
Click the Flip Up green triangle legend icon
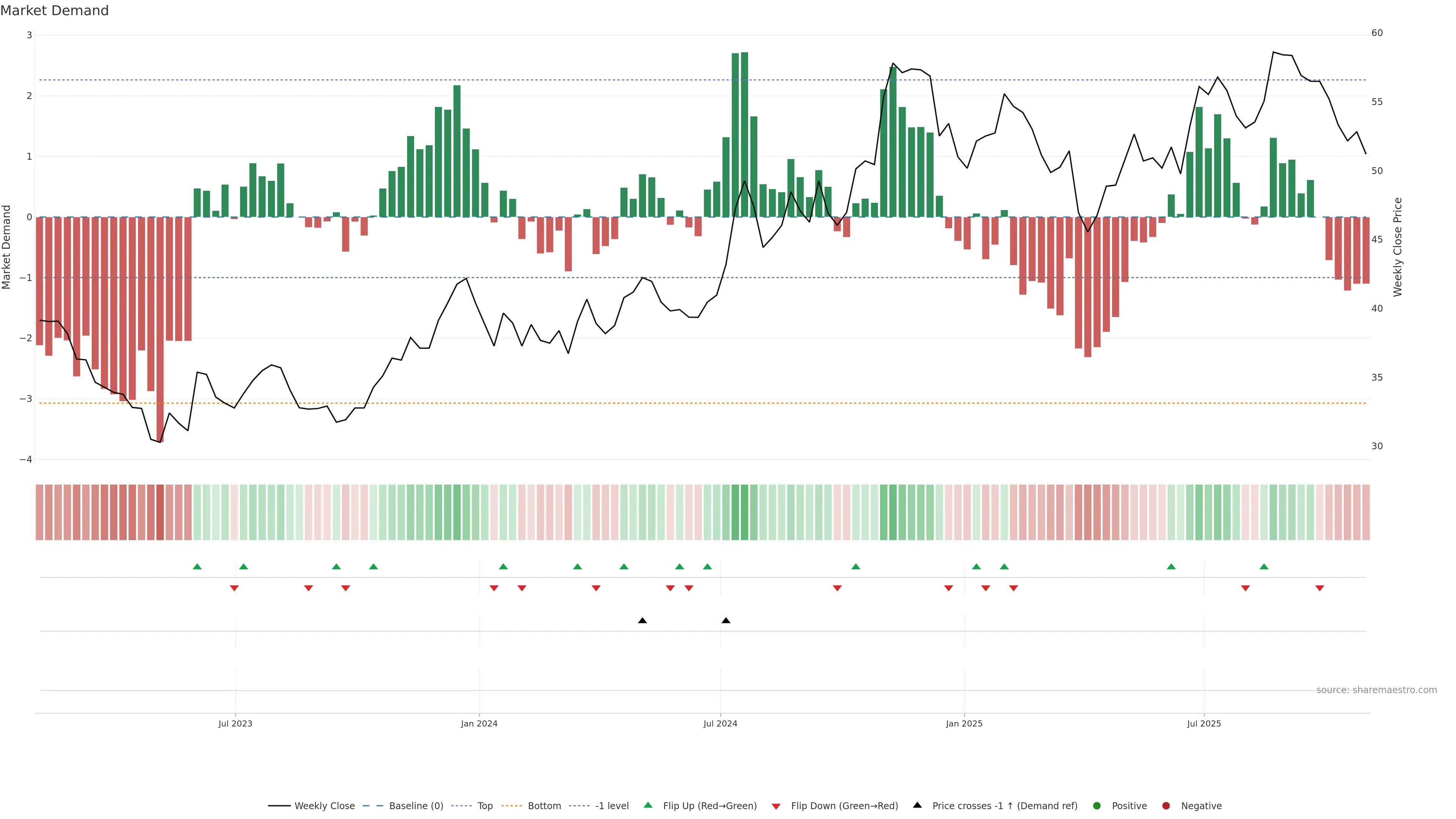click(x=648, y=805)
